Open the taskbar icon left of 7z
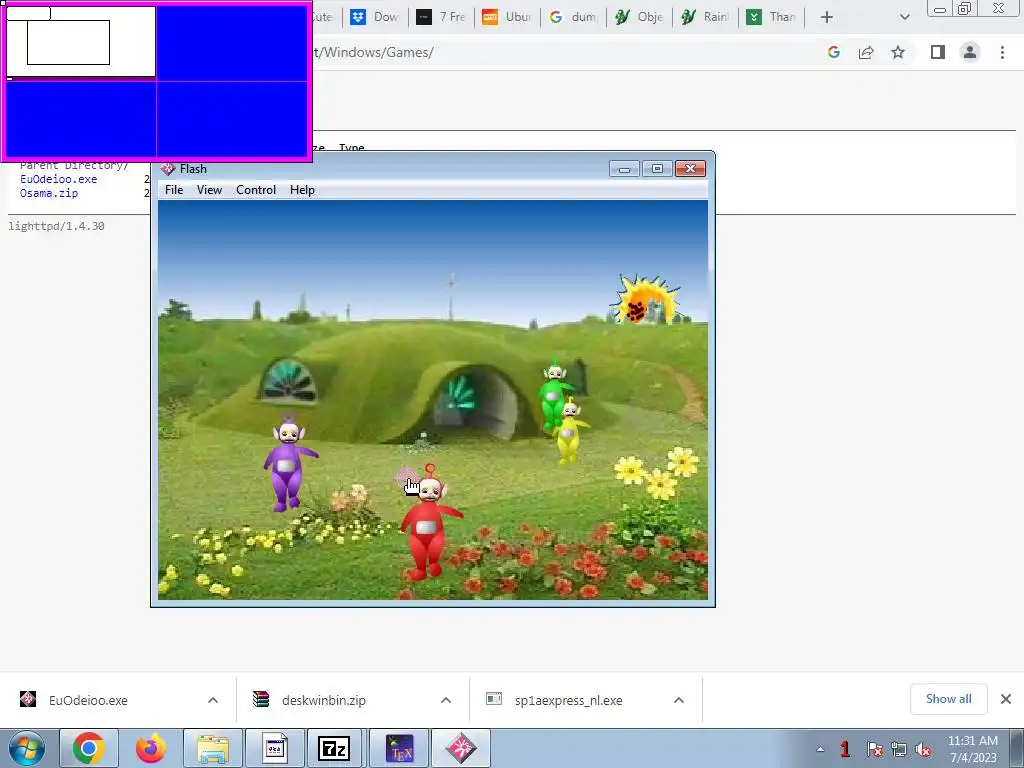Image resolution: width=1024 pixels, height=768 pixels. [274, 748]
